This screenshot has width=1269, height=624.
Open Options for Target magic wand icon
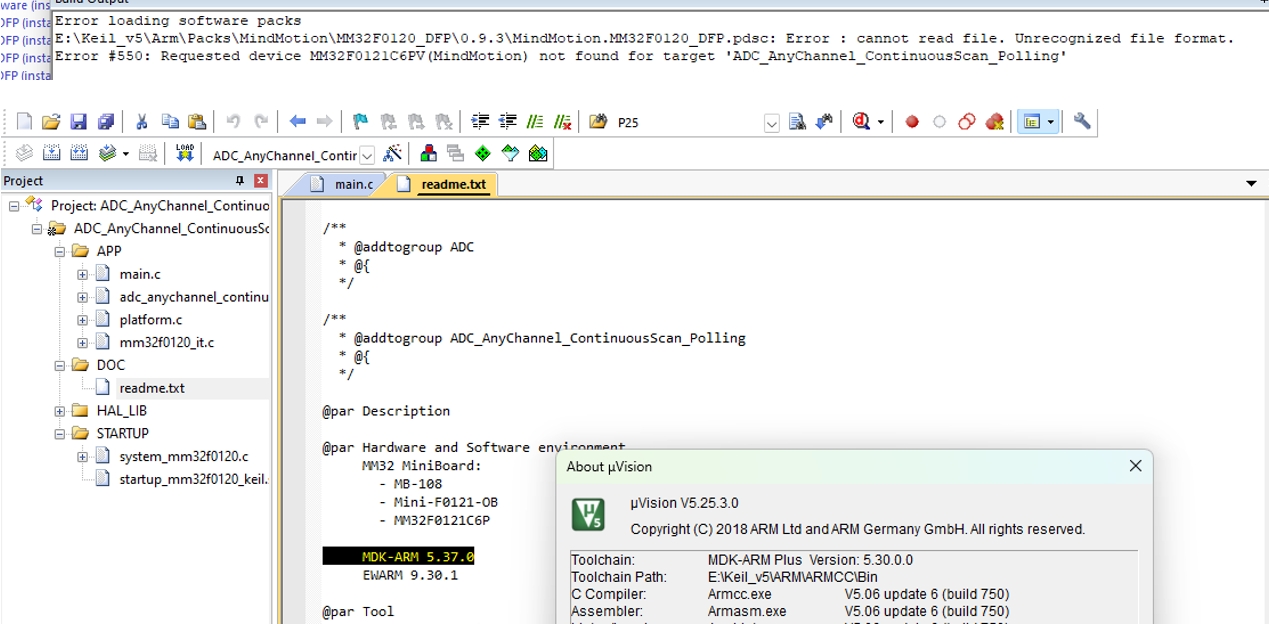[x=393, y=153]
